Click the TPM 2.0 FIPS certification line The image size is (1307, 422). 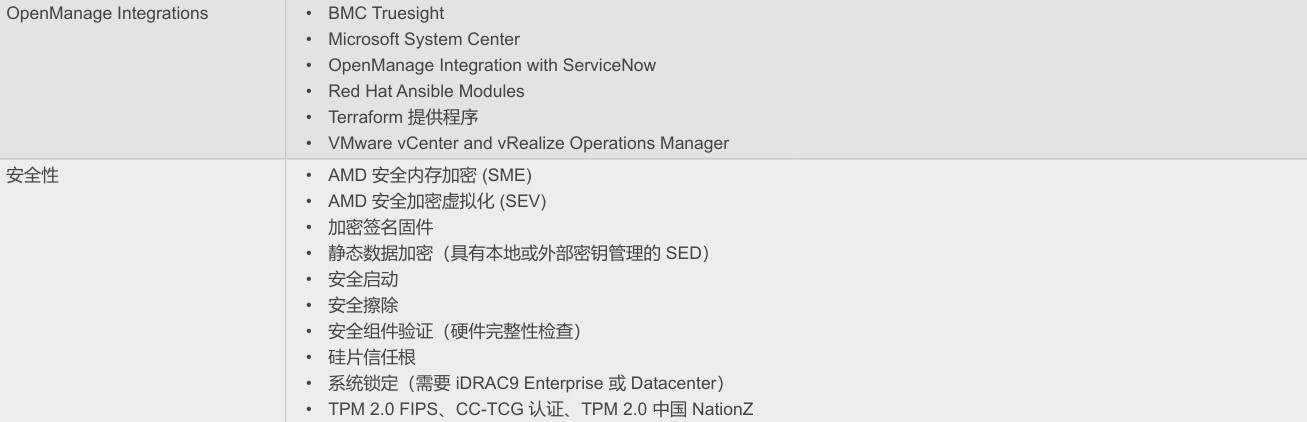point(548,409)
